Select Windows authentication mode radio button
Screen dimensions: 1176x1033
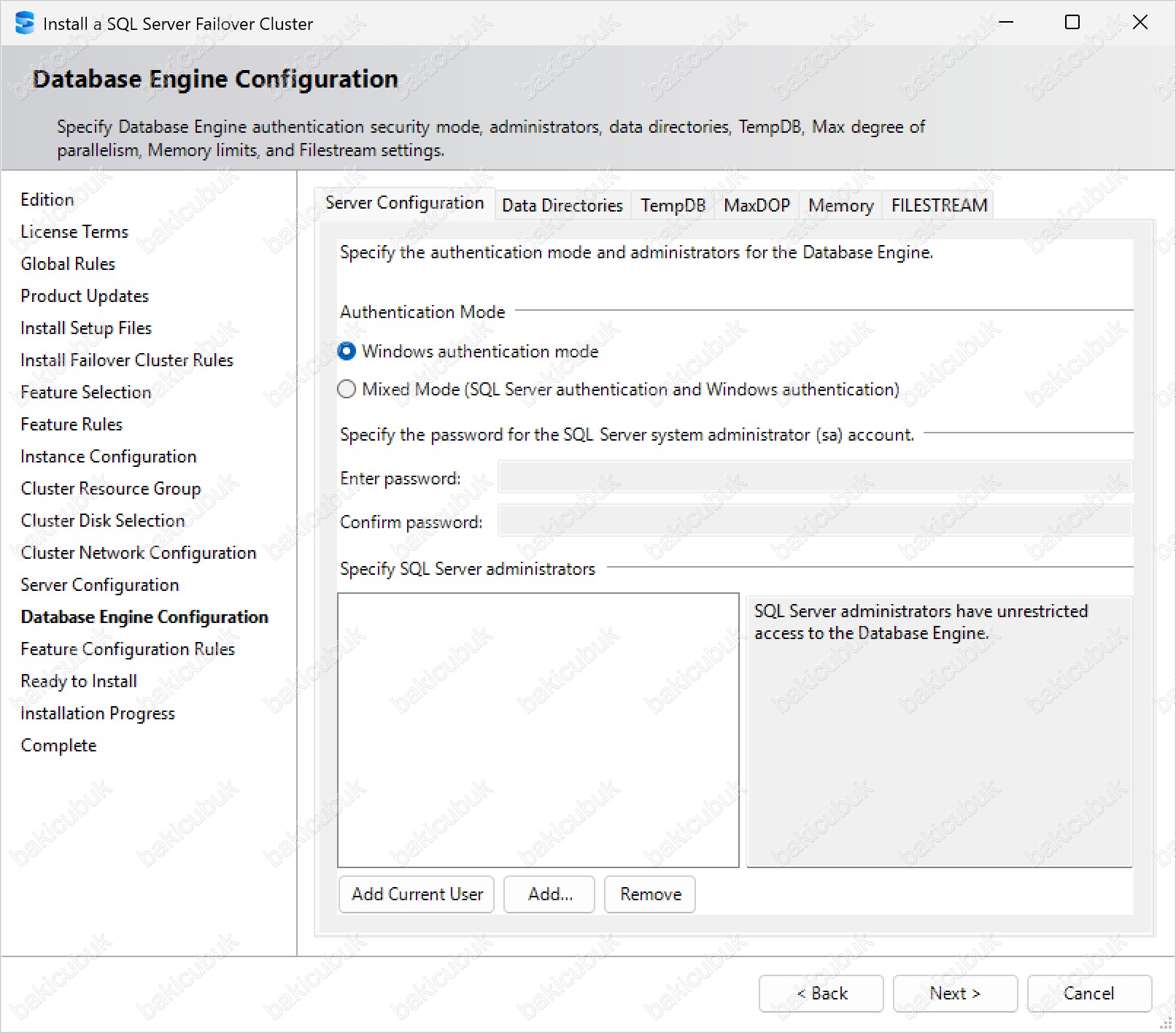click(x=347, y=352)
